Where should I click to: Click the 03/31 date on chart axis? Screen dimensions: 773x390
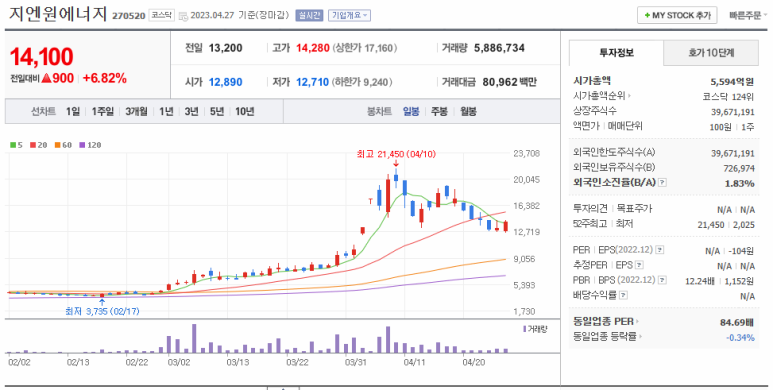pyautogui.click(x=355, y=362)
